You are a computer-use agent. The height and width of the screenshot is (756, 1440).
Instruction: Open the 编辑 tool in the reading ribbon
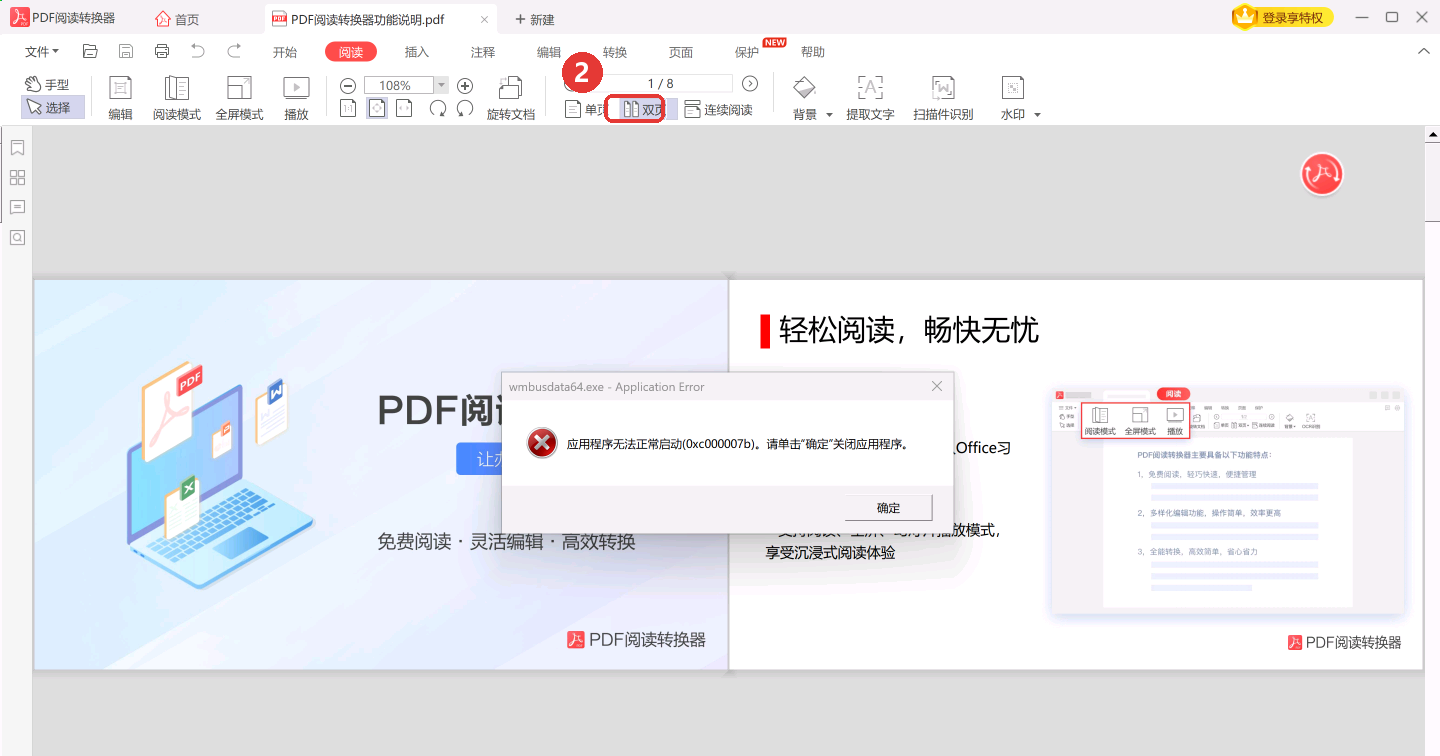click(121, 98)
